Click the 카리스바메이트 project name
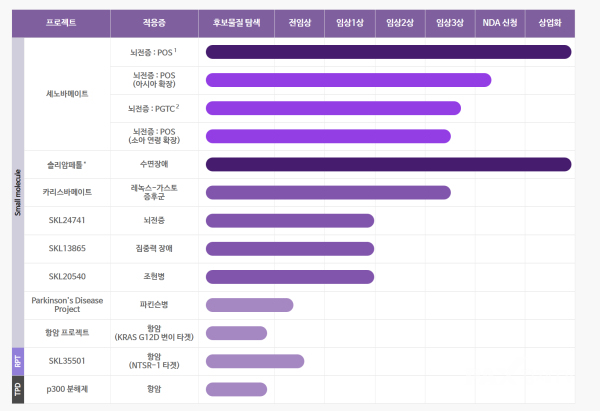 tap(67, 192)
